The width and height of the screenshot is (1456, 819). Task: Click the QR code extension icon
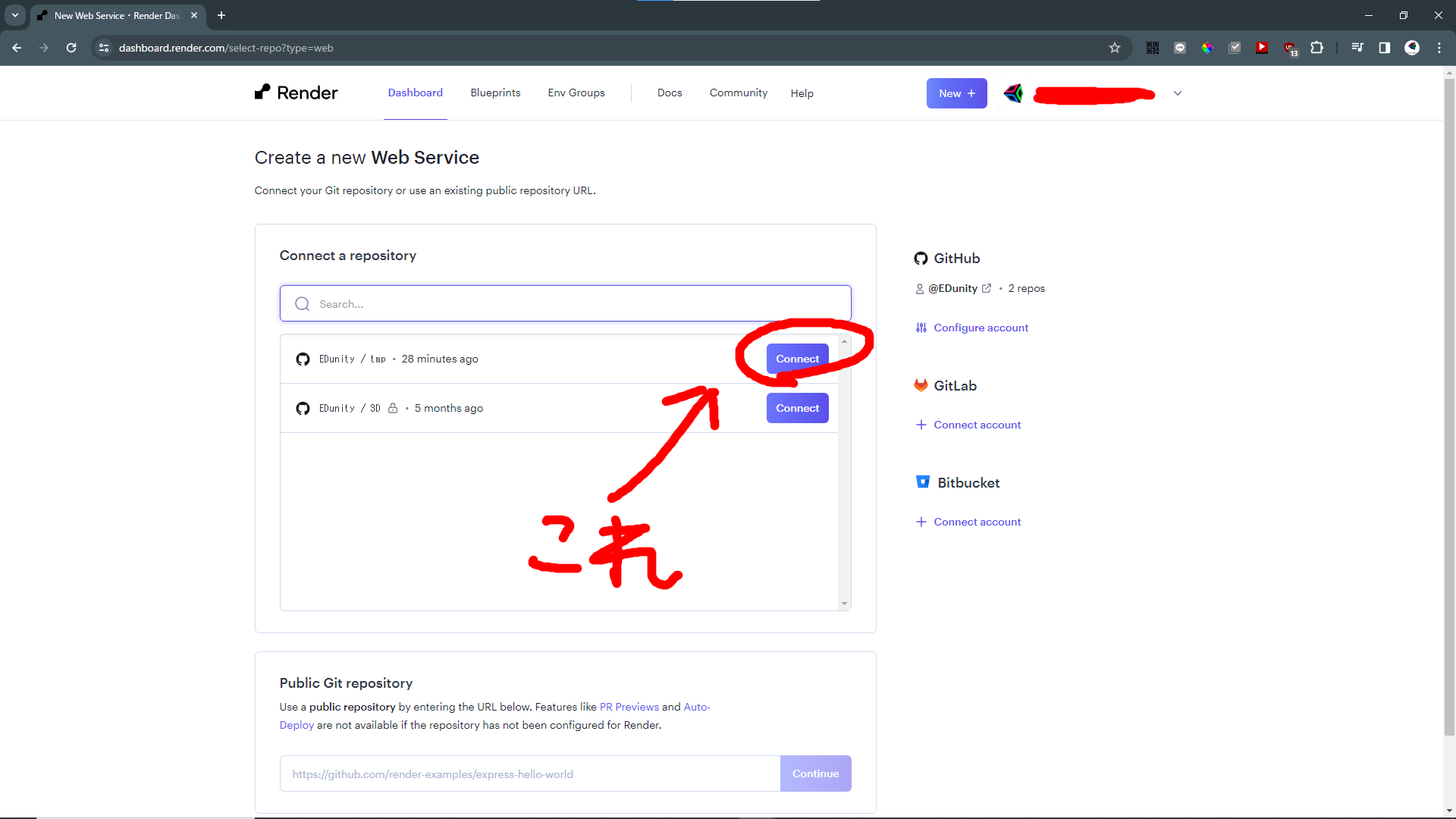pyautogui.click(x=1152, y=48)
